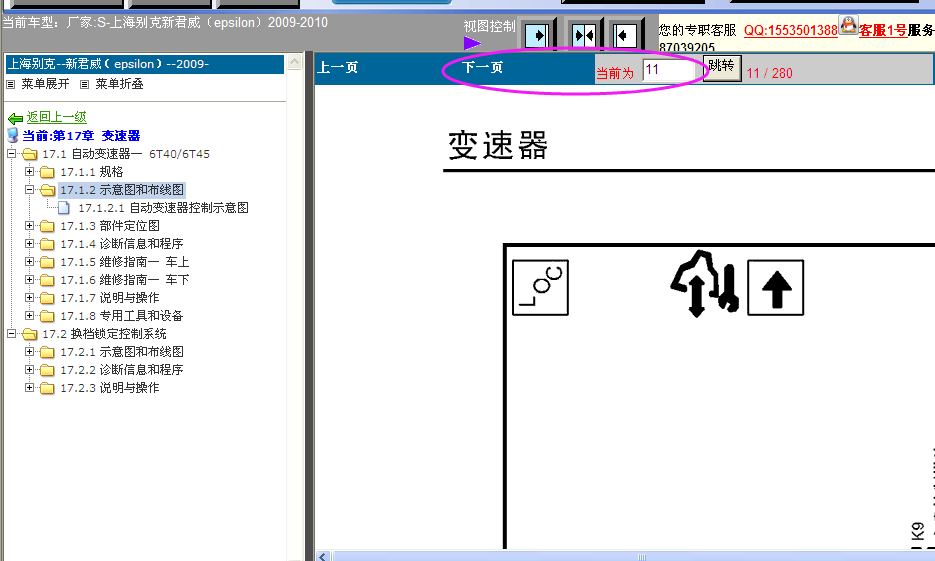Viewport: 935px width, 561px height.
Task: Click horizontal scrollbar left arrow
Action: [323, 556]
